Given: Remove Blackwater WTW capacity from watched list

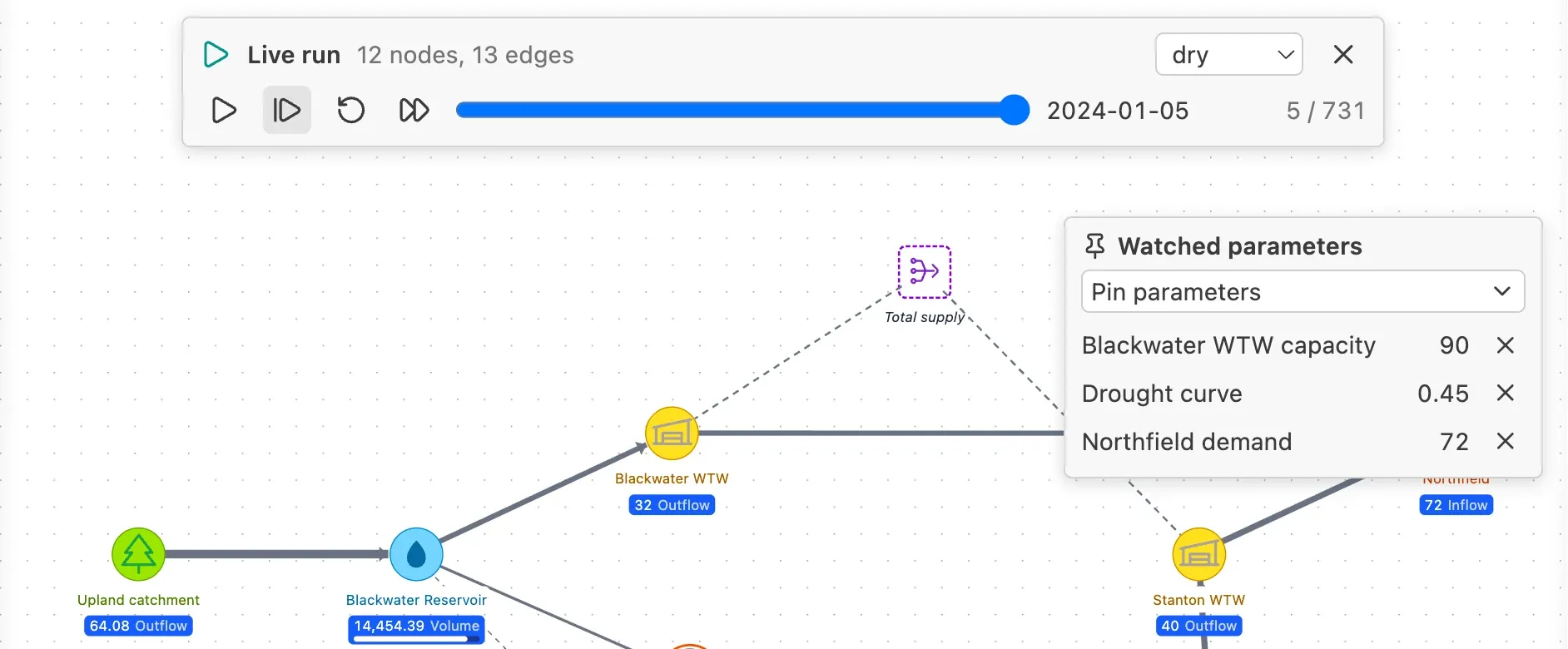Looking at the screenshot, I should point(1505,345).
